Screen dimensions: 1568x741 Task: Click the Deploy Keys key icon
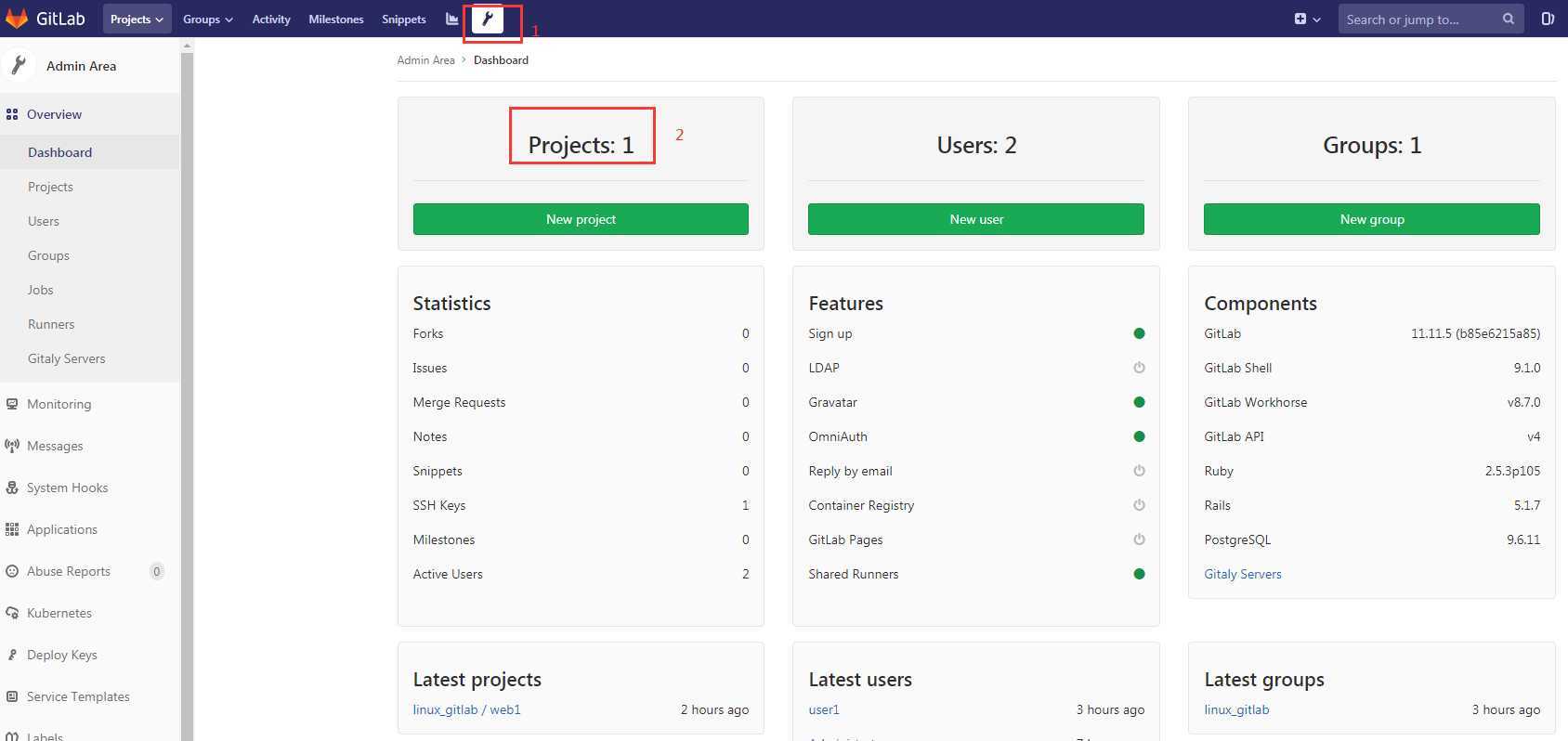12,655
